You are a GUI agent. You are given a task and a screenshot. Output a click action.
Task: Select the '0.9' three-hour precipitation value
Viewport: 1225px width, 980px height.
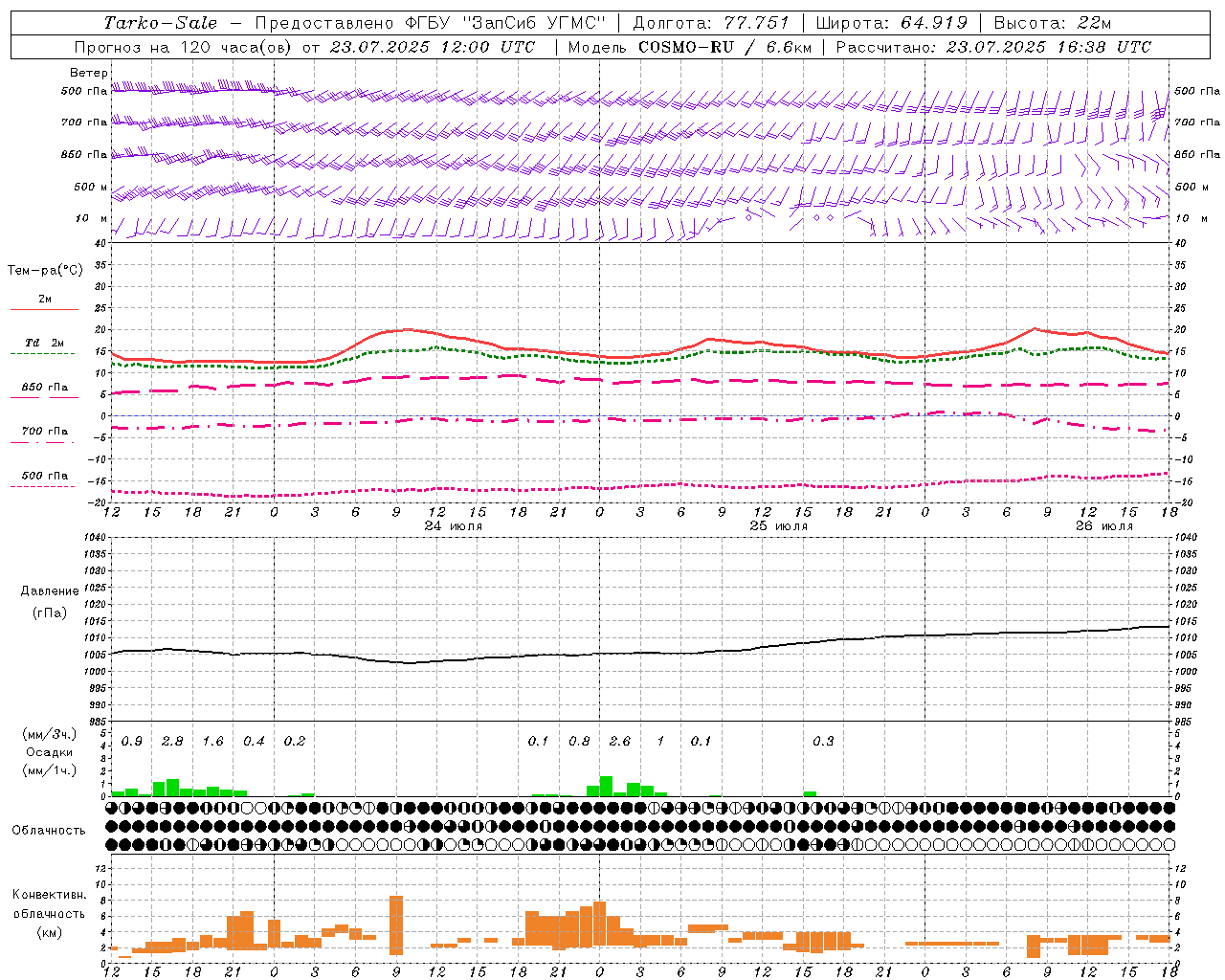tap(132, 742)
